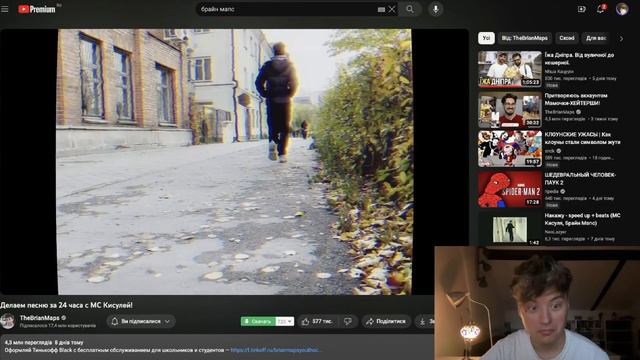Open Їжа Дніпра video title link

[579, 59]
